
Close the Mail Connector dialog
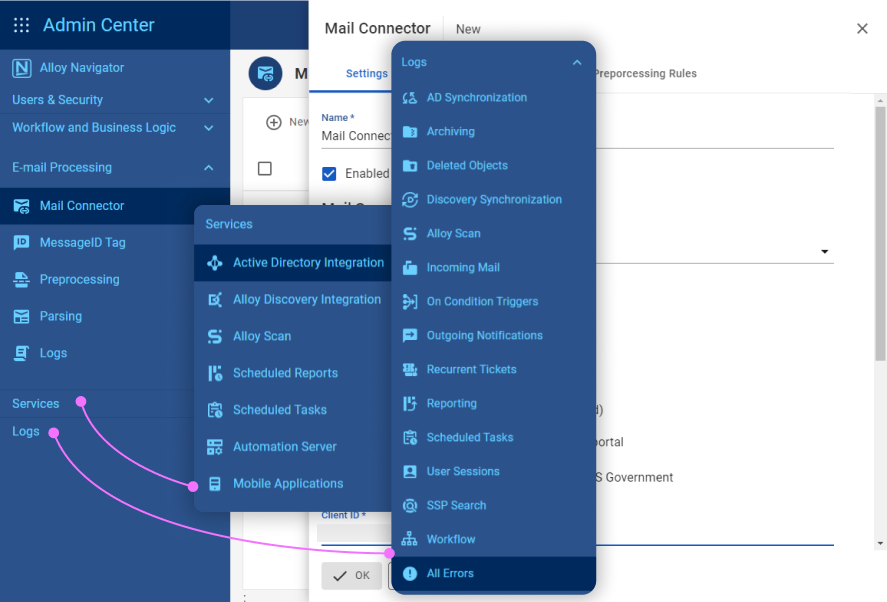click(862, 28)
